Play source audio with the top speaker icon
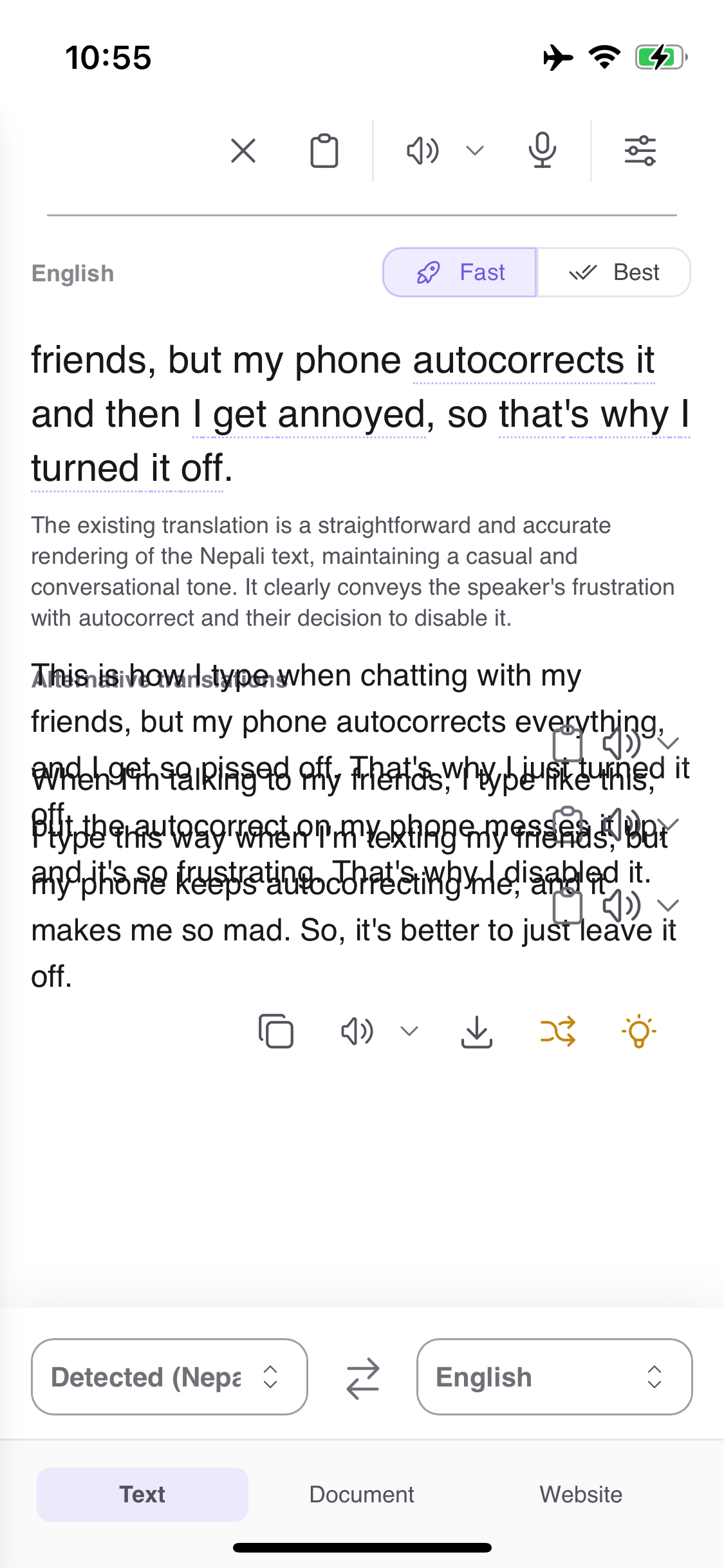The height and width of the screenshot is (1568, 724). pos(423,151)
